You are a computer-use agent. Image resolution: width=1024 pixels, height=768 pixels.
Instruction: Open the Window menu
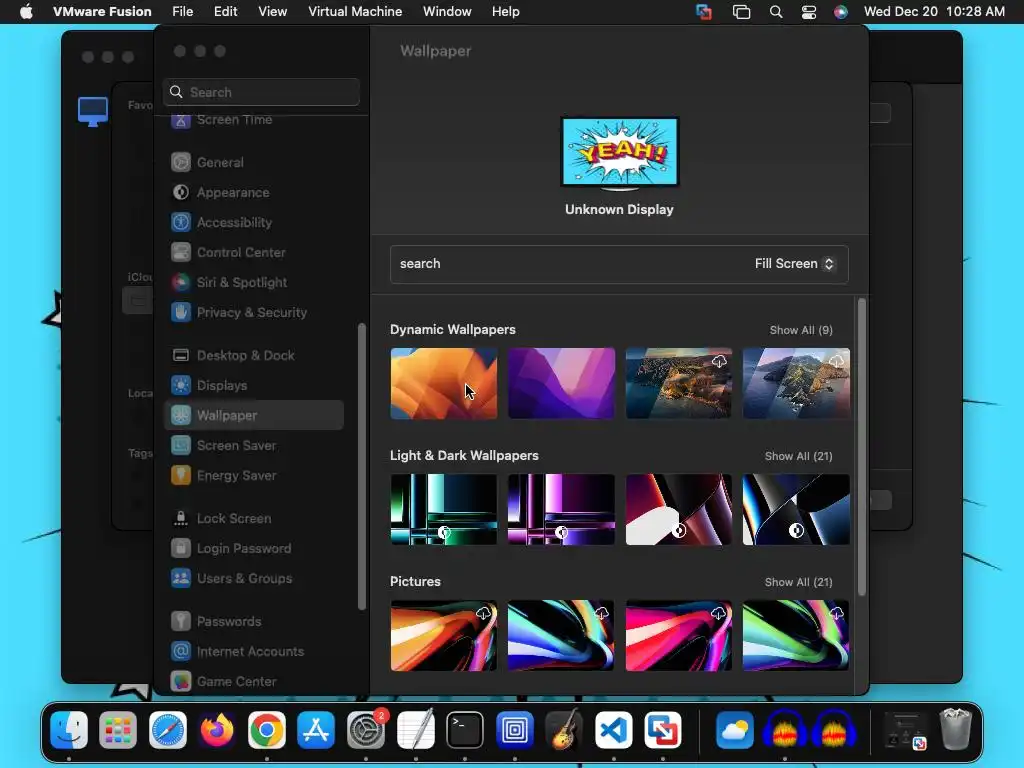447,12
